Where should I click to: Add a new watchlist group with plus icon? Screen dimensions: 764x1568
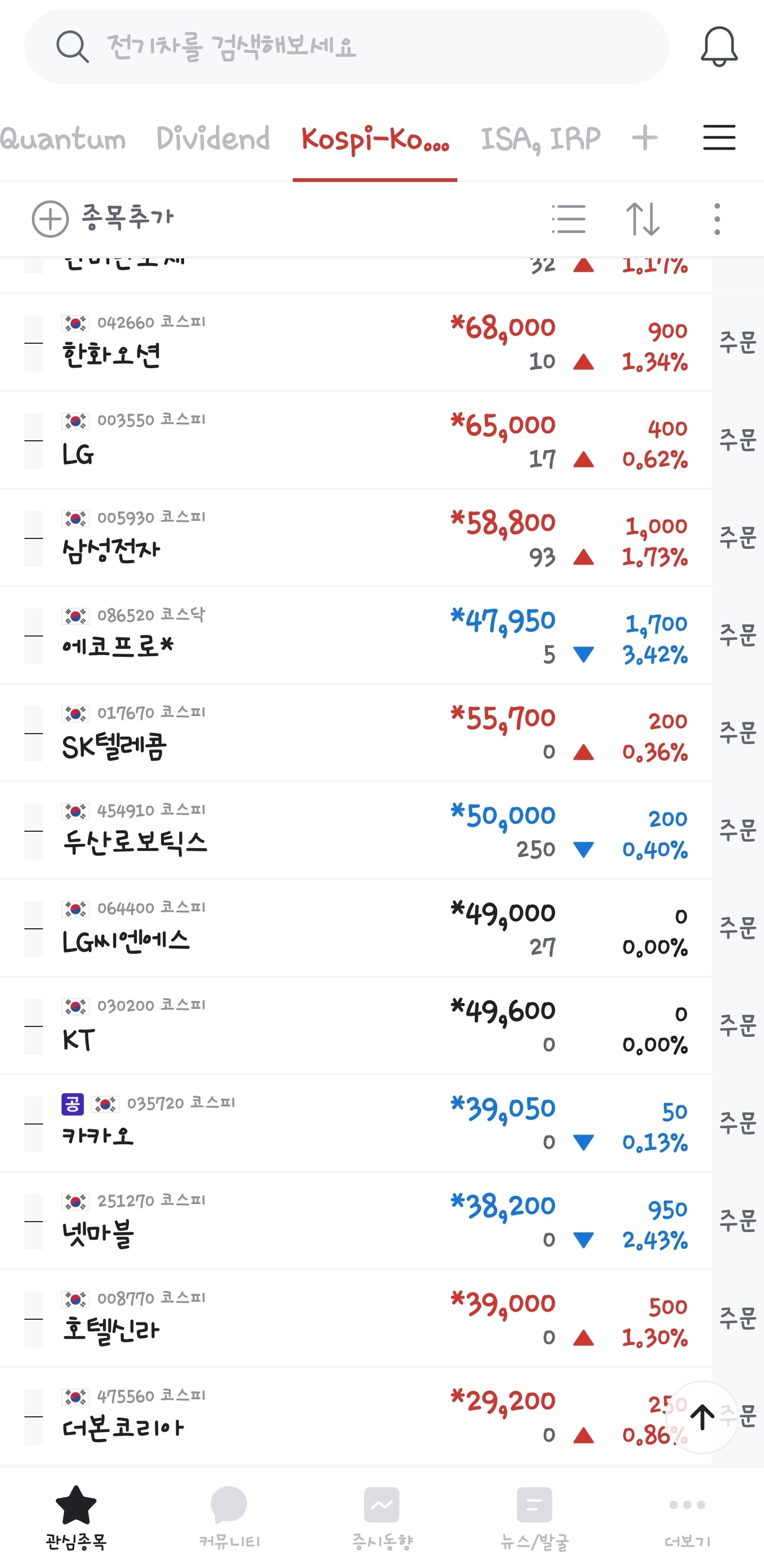point(645,137)
